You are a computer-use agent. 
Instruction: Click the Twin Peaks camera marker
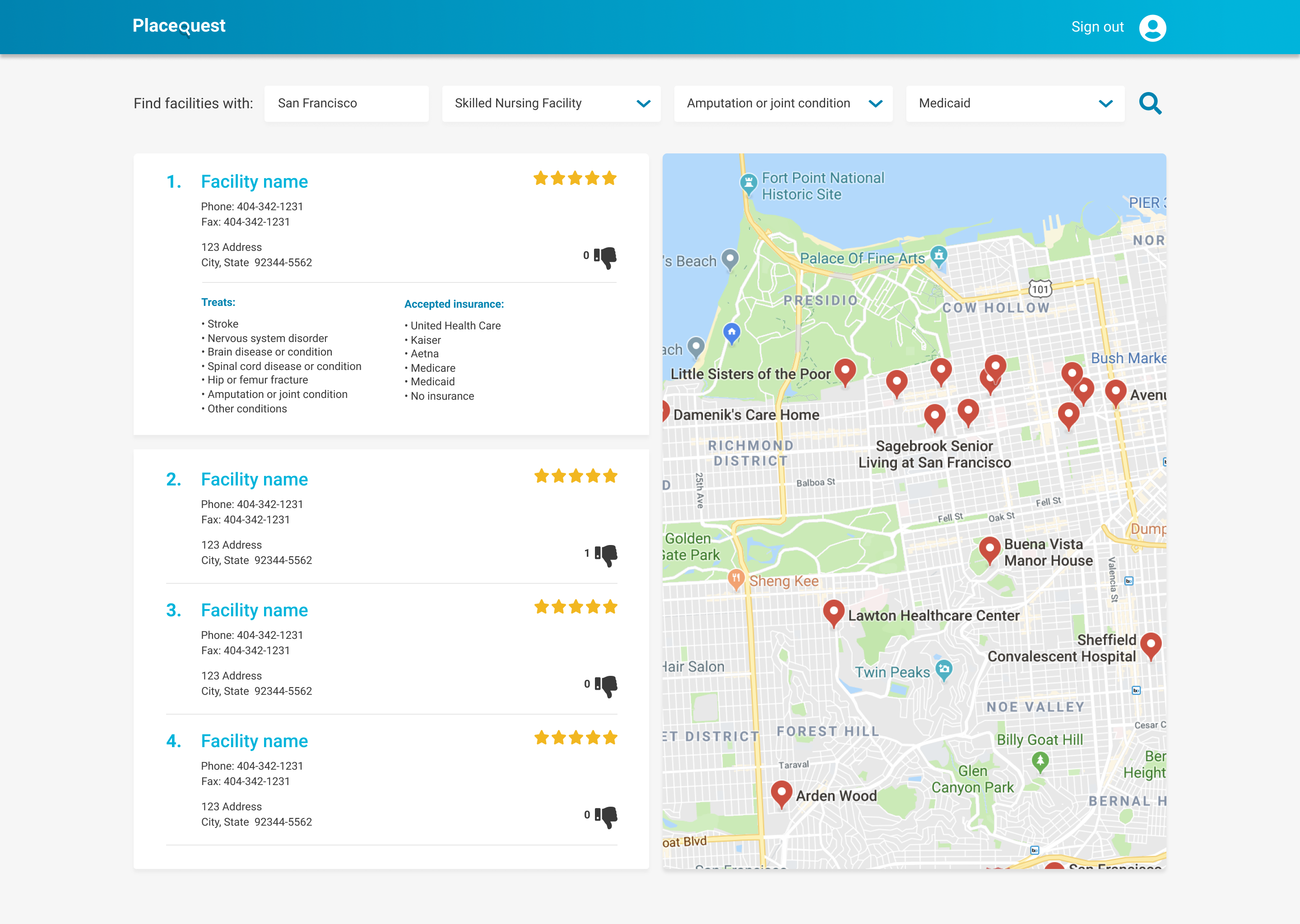(944, 669)
